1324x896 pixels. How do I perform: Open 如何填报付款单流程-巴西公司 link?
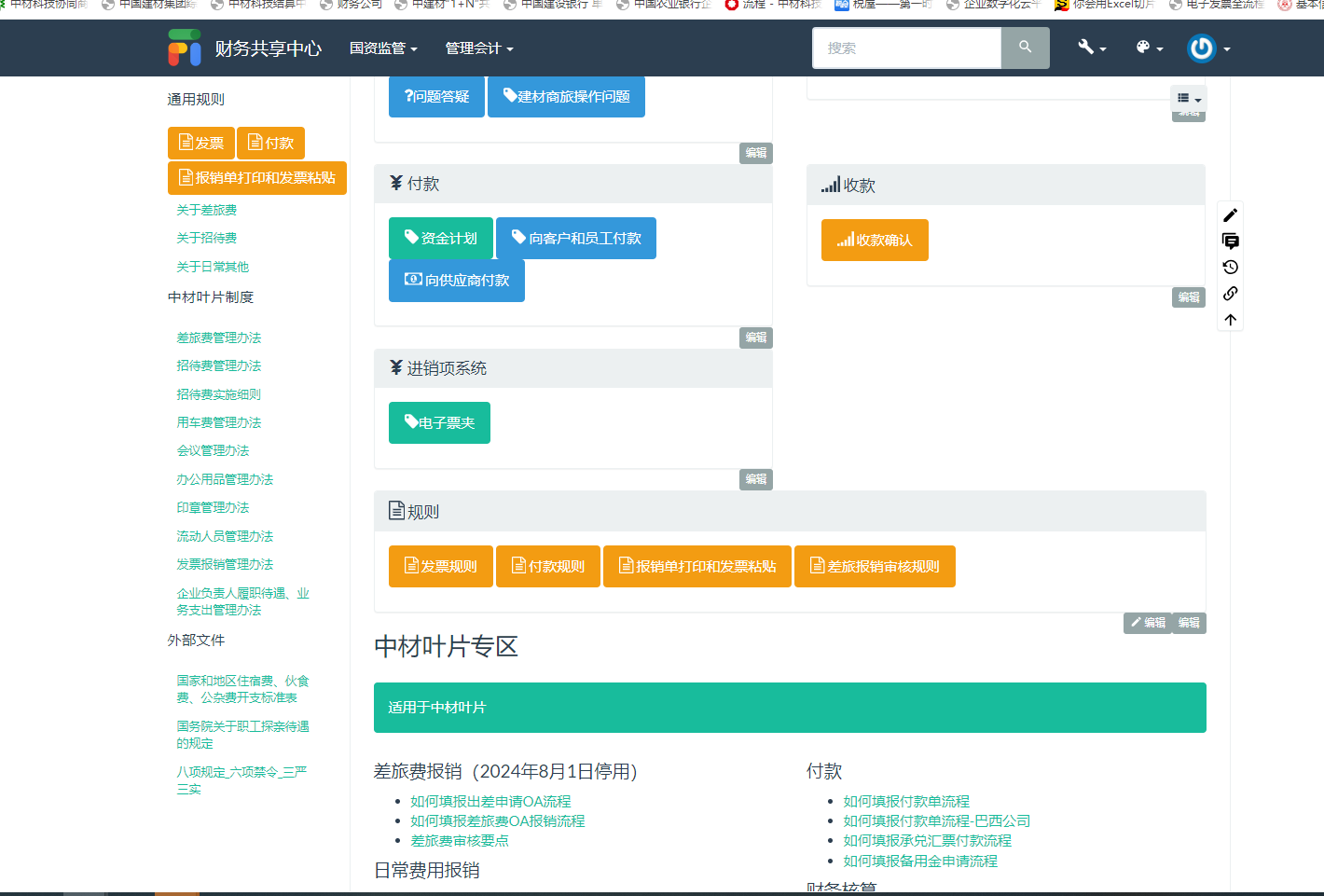[937, 820]
